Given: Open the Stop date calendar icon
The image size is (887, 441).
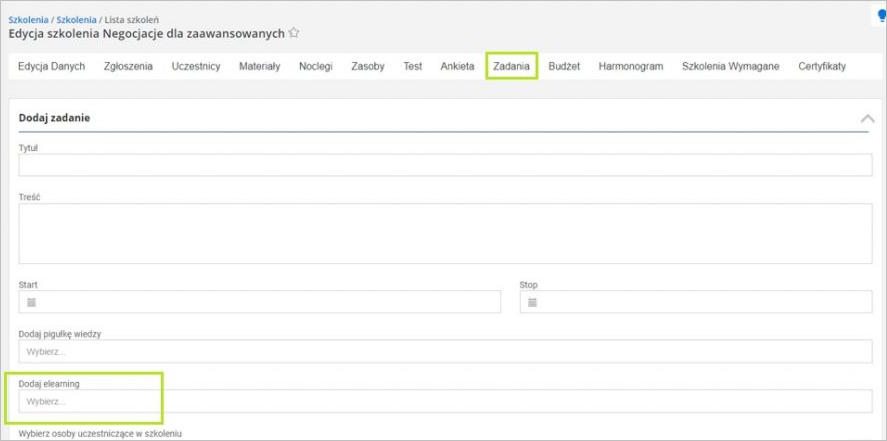Looking at the screenshot, I should click(532, 302).
